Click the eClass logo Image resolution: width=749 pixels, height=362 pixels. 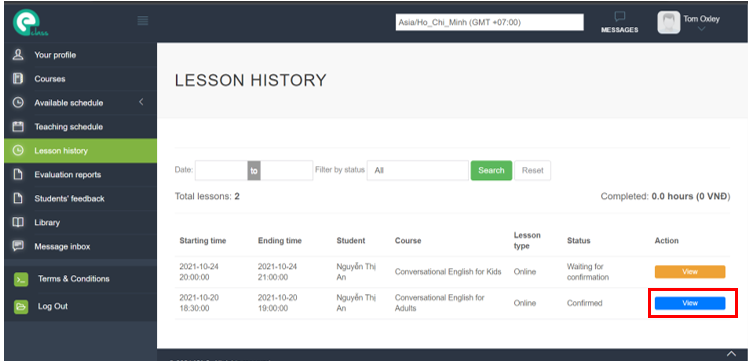tap(30, 23)
